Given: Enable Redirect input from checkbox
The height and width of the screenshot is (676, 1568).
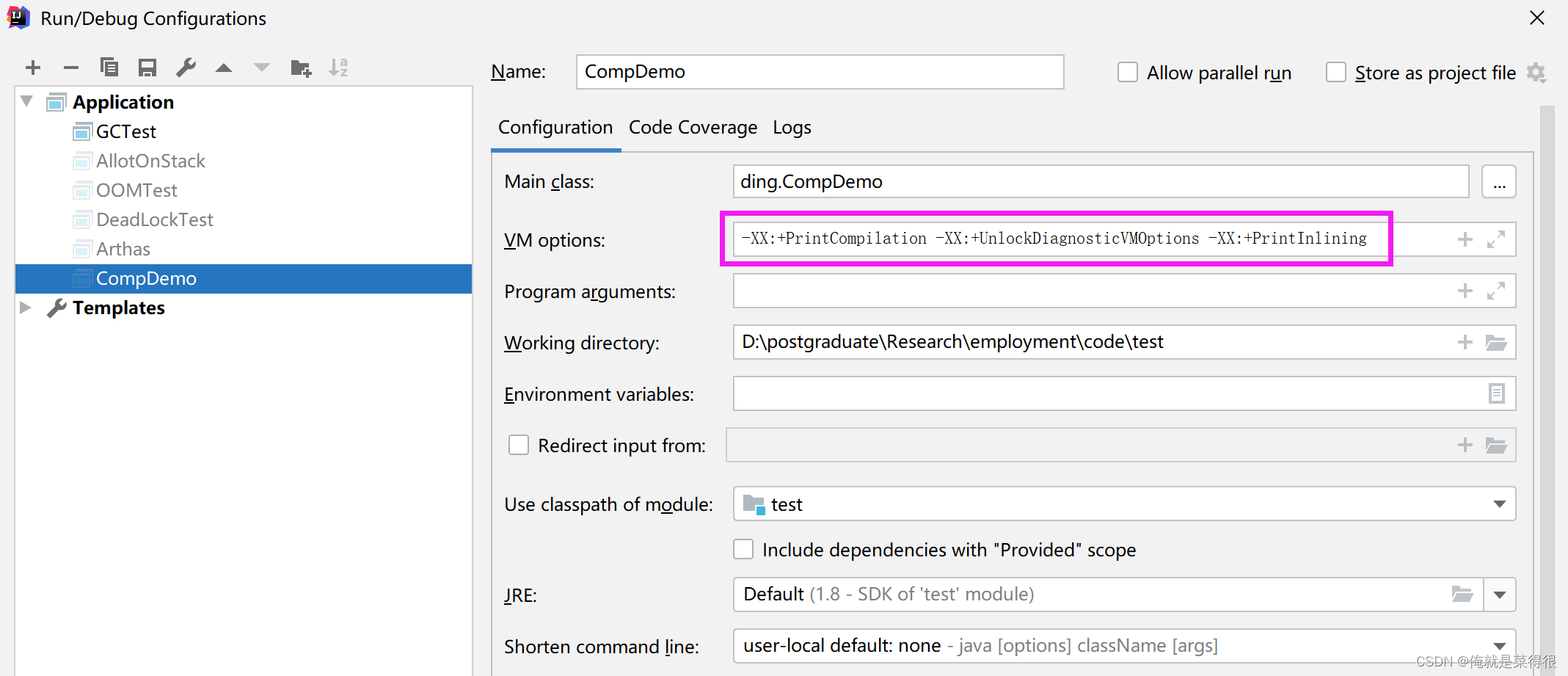Looking at the screenshot, I should coord(519,445).
